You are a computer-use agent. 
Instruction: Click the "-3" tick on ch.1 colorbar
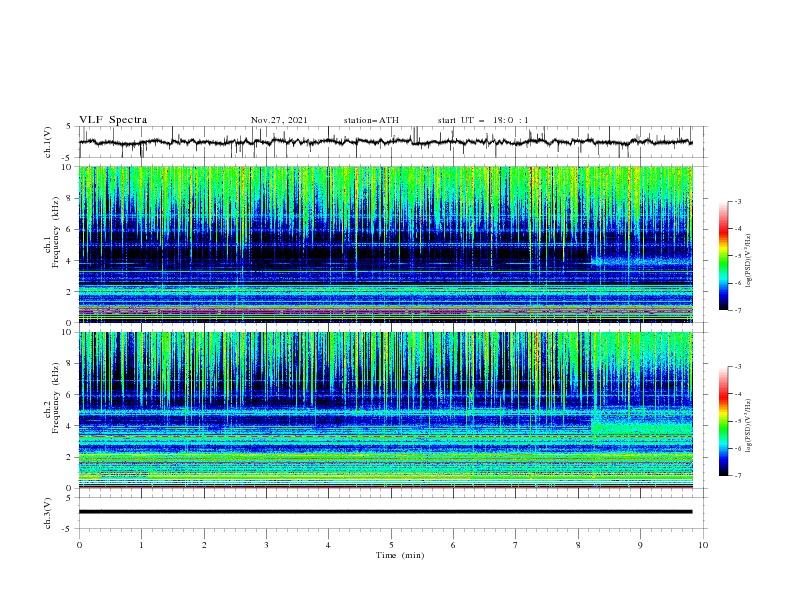tap(738, 201)
